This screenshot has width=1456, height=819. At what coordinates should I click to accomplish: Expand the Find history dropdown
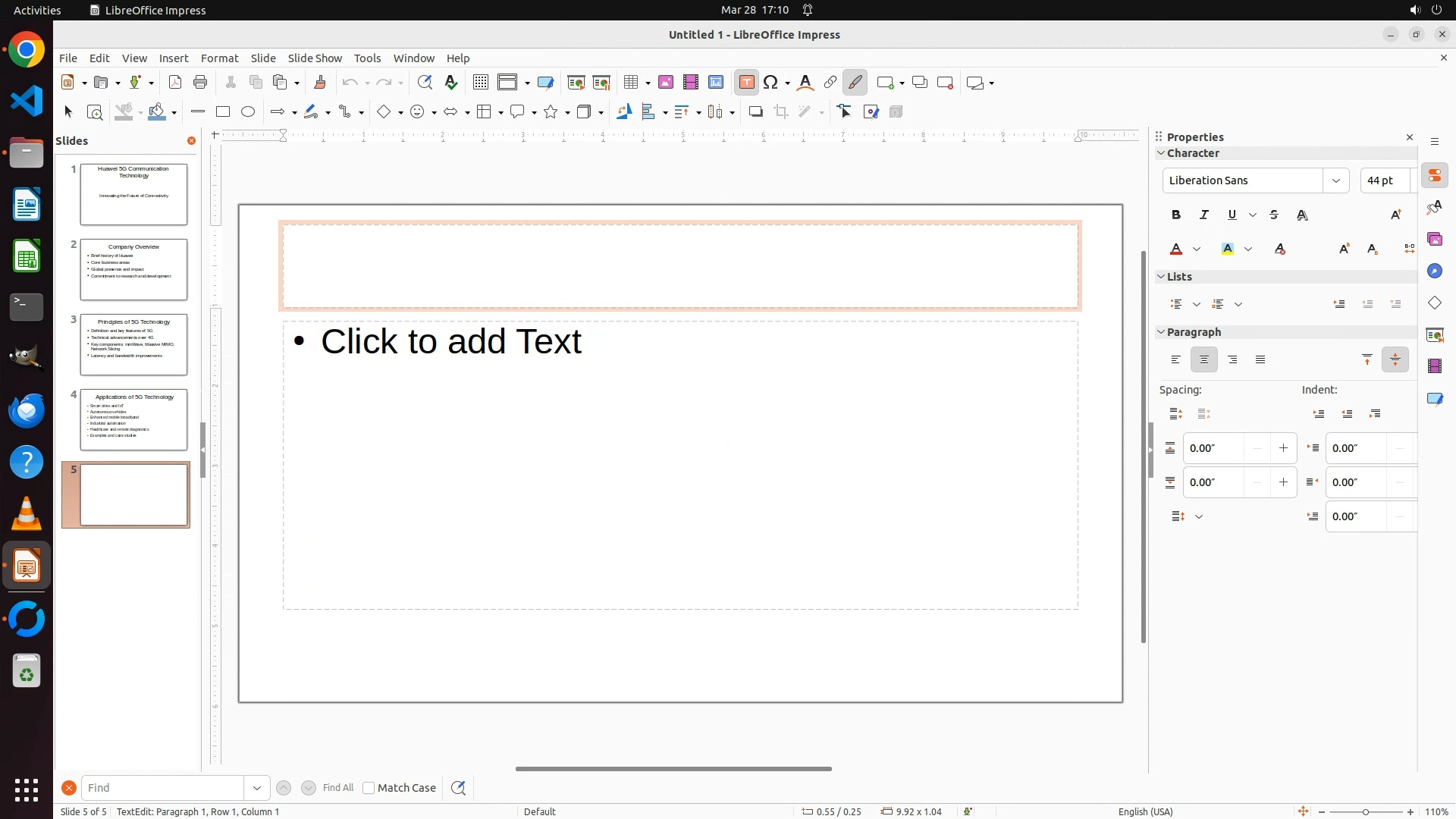pyautogui.click(x=257, y=788)
